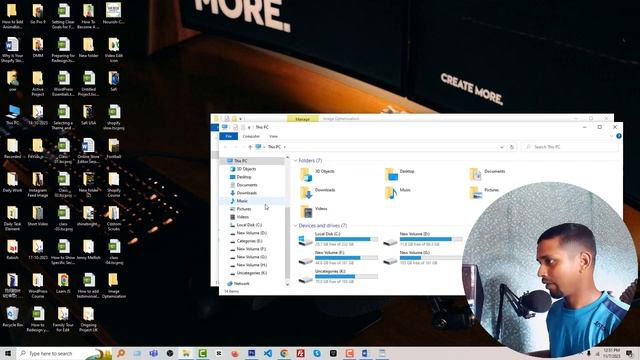
Task: Select New Volume (F:) drive in the main pane
Action: 338,258
